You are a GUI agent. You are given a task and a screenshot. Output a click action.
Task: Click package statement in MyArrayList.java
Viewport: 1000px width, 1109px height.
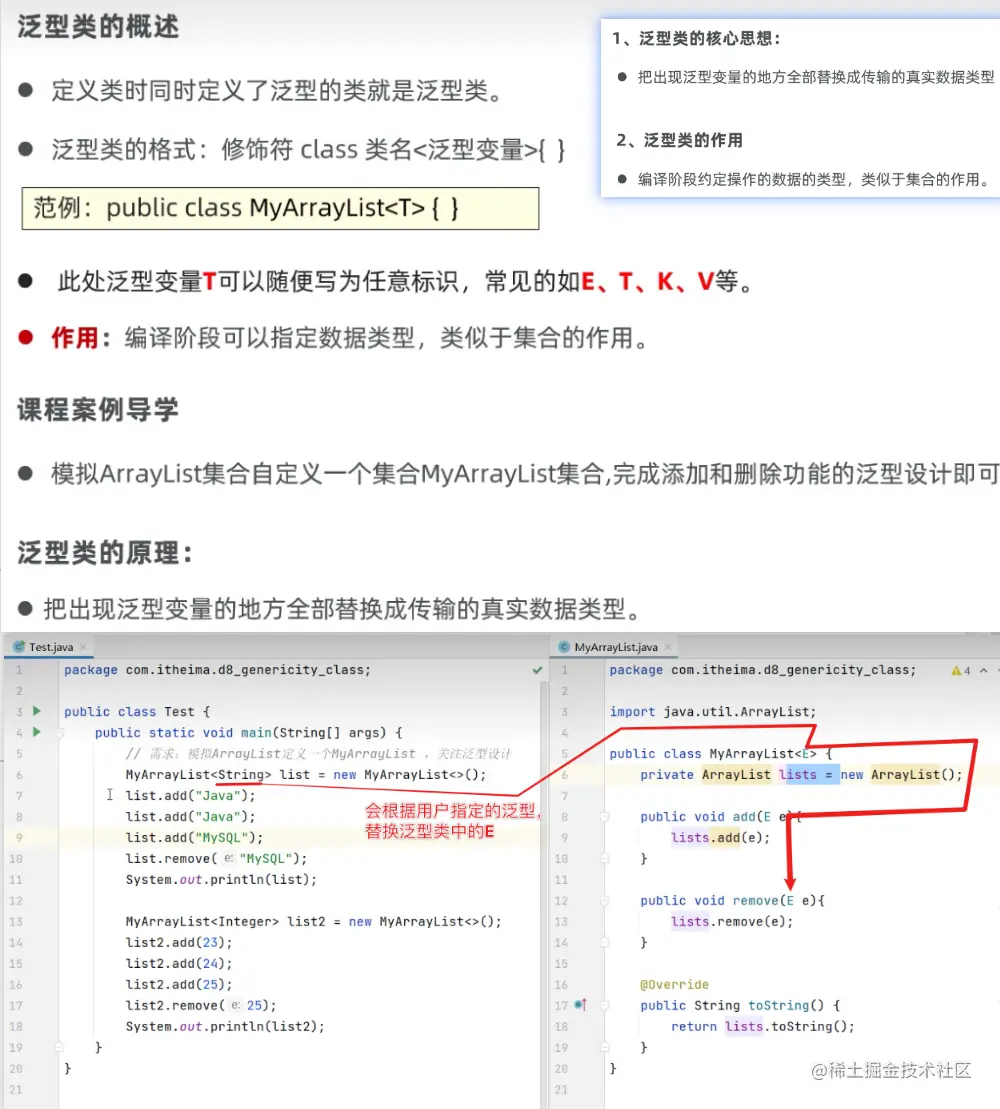762,670
